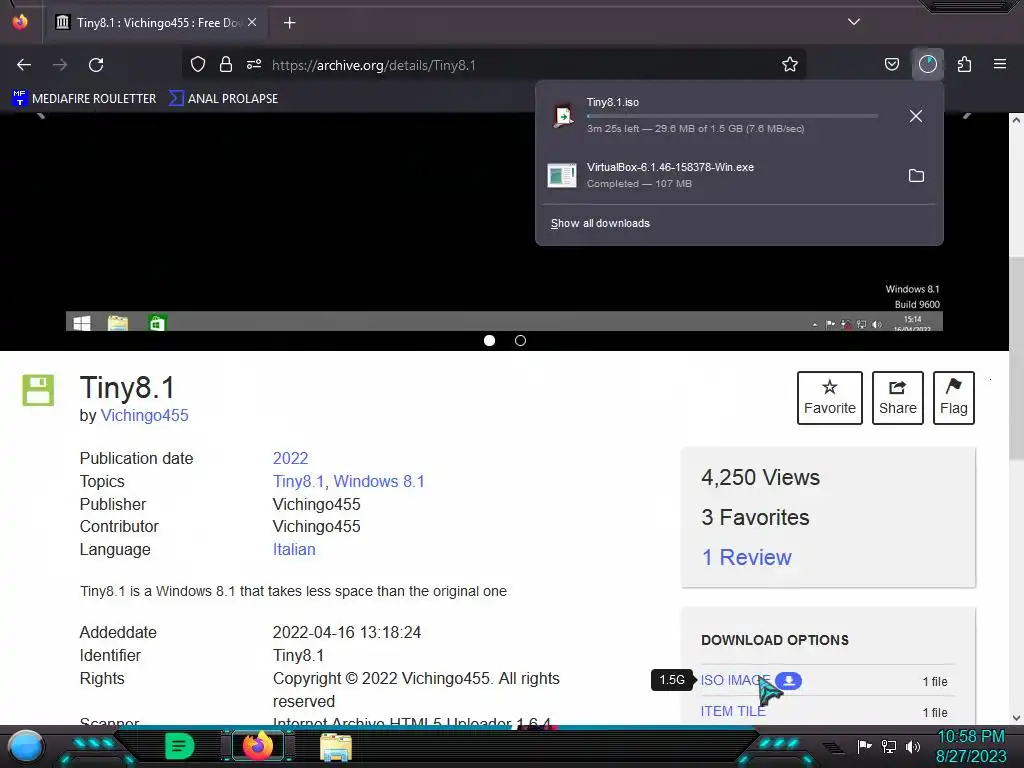Click Addeddate value 2022-04-16 13:18:24
This screenshot has width=1024, height=768.
(347, 633)
